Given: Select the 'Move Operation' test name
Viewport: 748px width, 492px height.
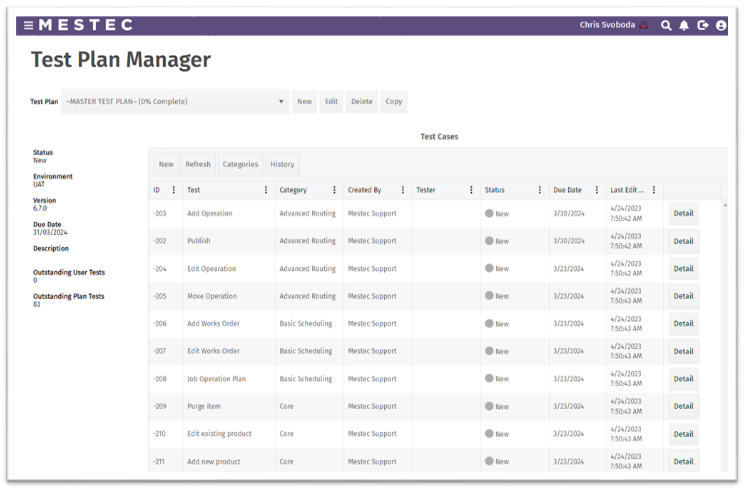Looking at the screenshot, I should click(212, 296).
